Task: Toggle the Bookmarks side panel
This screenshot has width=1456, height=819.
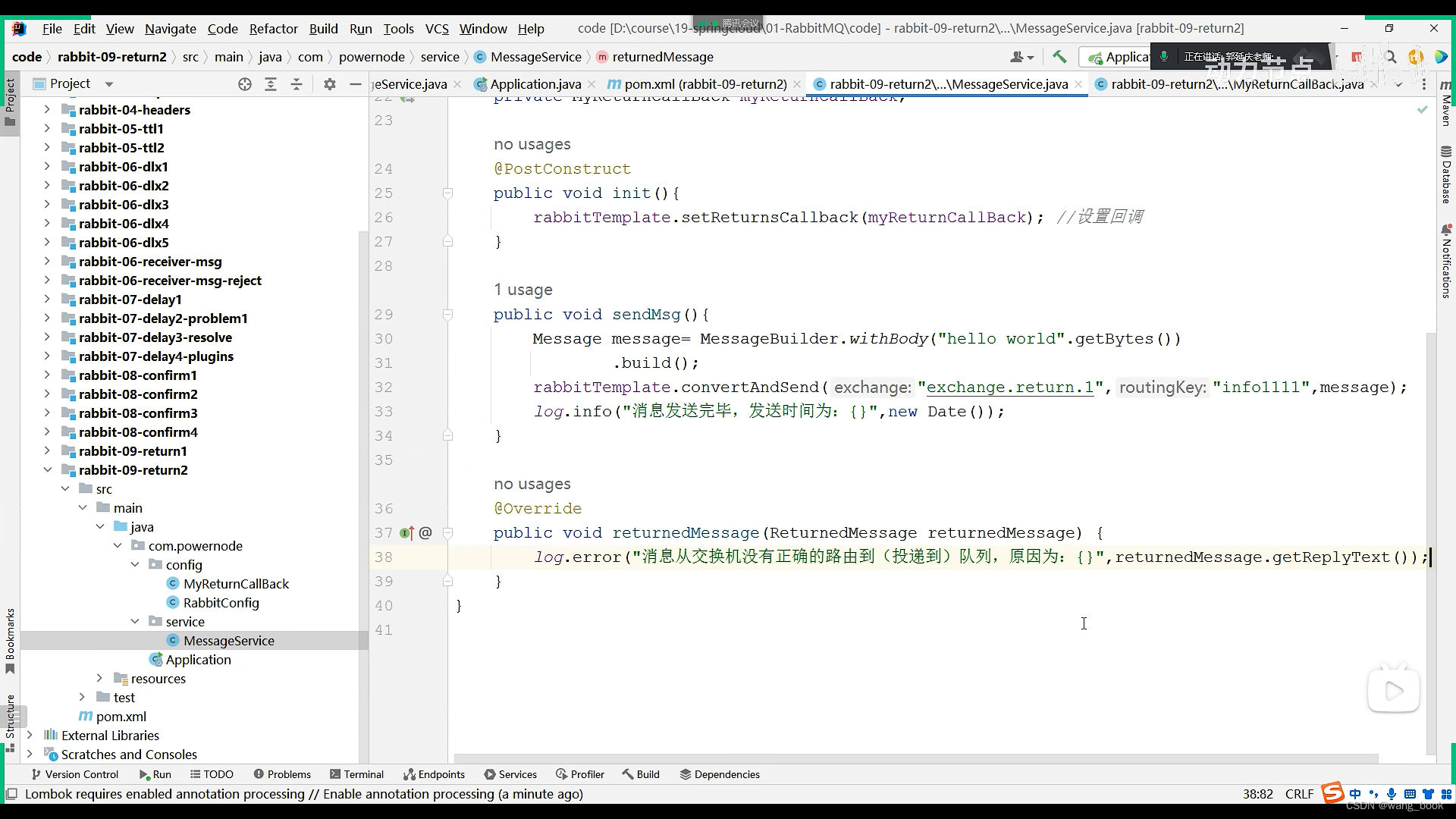Action: [10, 639]
